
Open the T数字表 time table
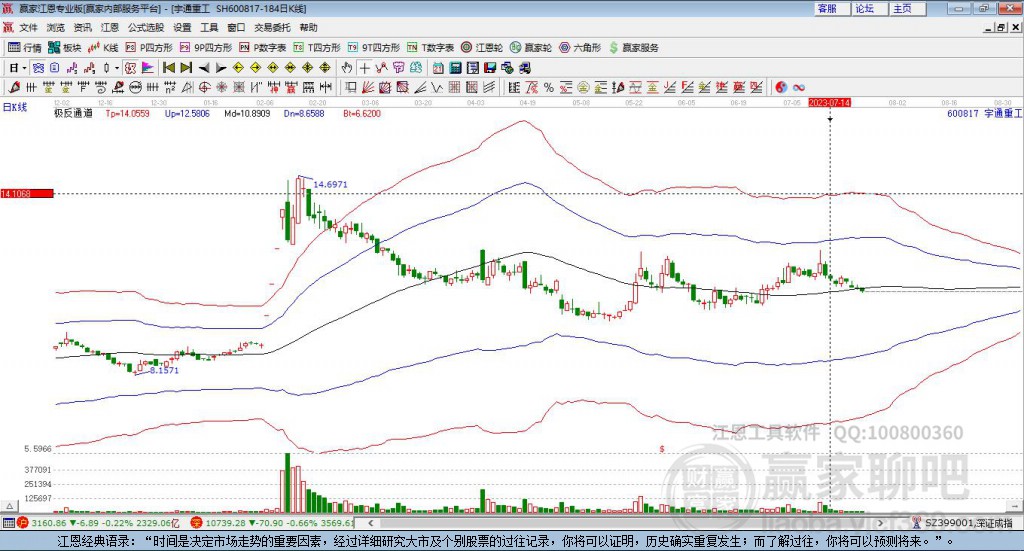(x=430, y=48)
